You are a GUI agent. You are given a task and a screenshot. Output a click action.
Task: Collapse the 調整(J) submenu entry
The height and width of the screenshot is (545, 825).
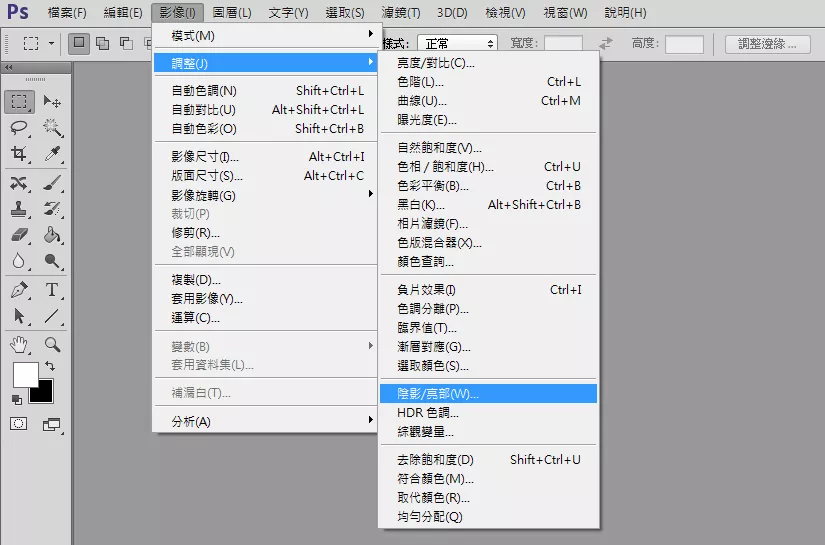[x=266, y=63]
